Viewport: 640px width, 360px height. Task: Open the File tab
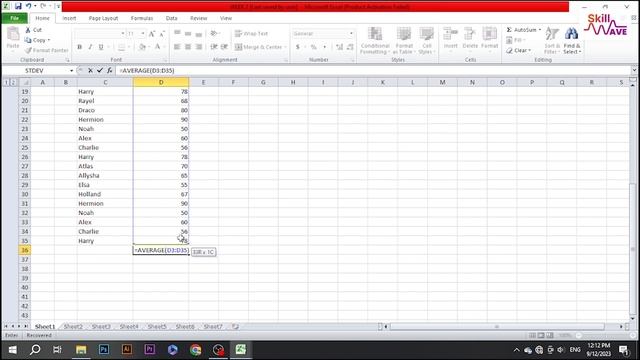(x=14, y=18)
